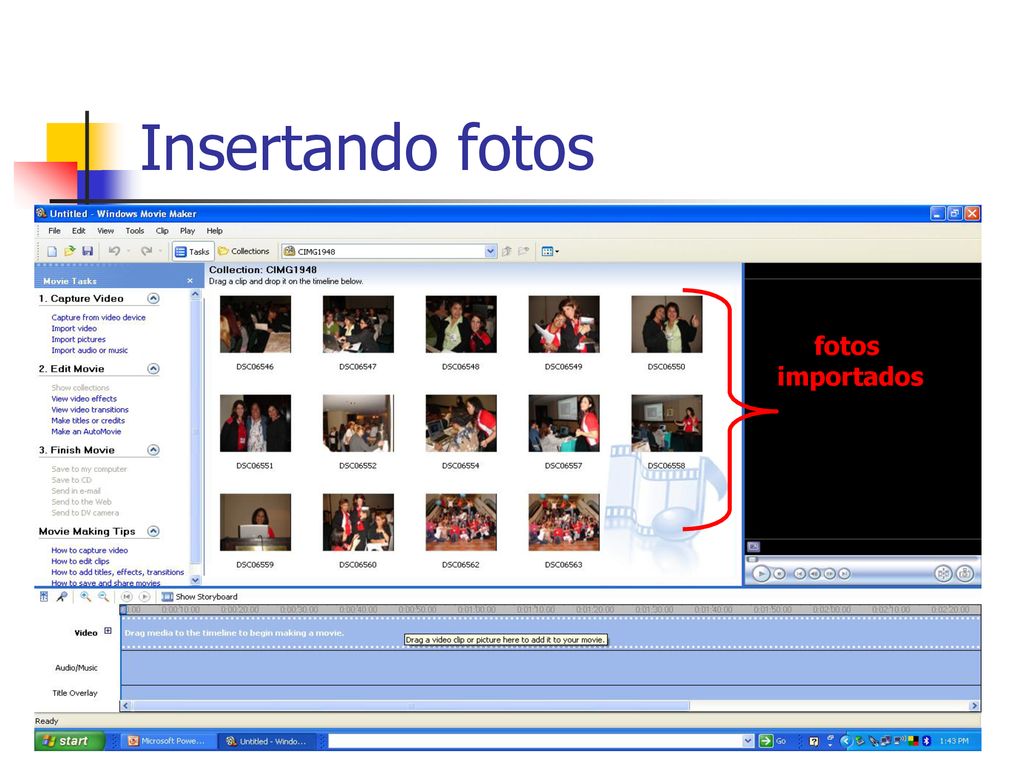The width and height of the screenshot is (1024, 768).
Task: Open the File menu
Action: [54, 231]
